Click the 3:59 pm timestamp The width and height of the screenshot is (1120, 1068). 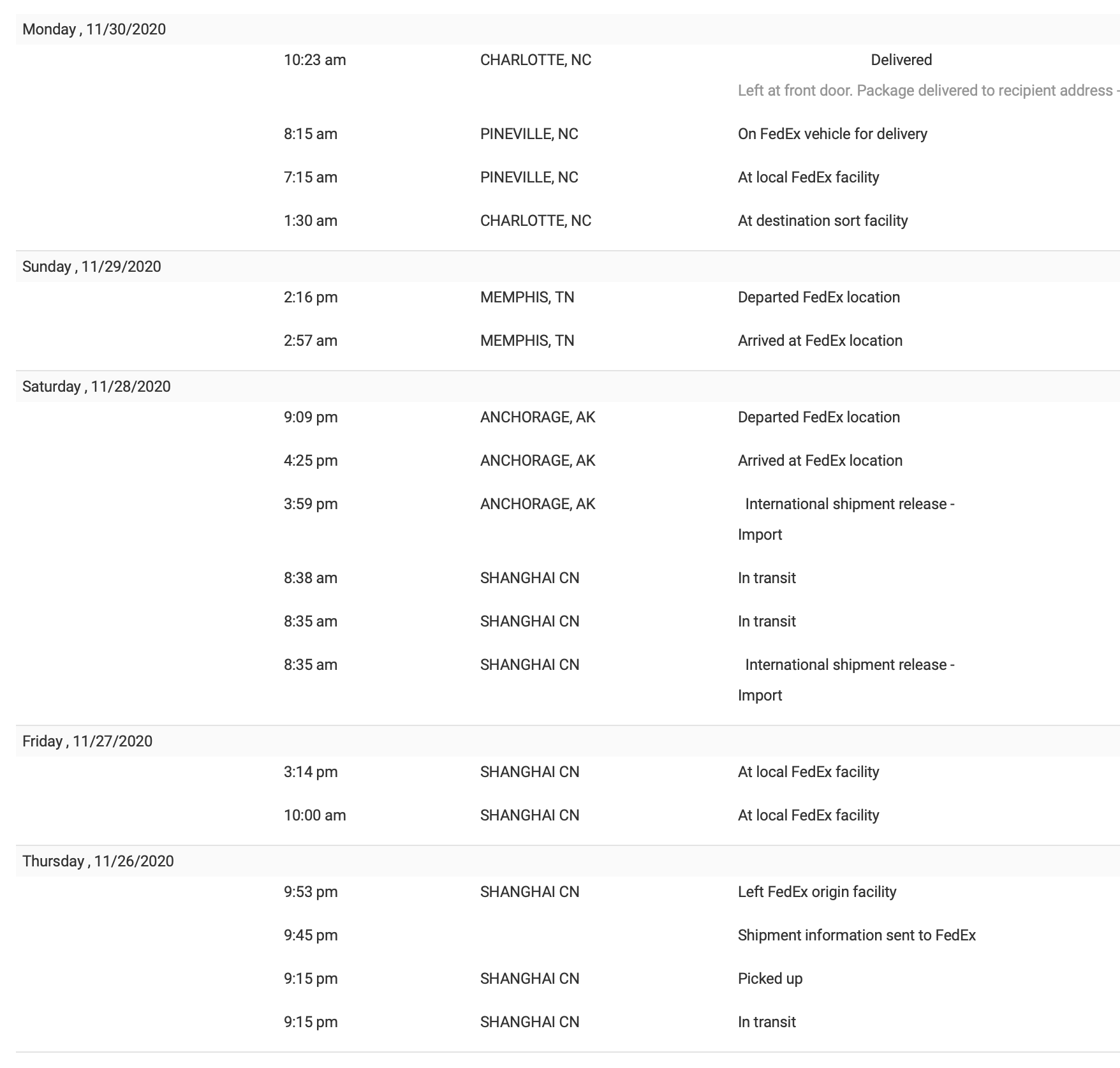311,504
